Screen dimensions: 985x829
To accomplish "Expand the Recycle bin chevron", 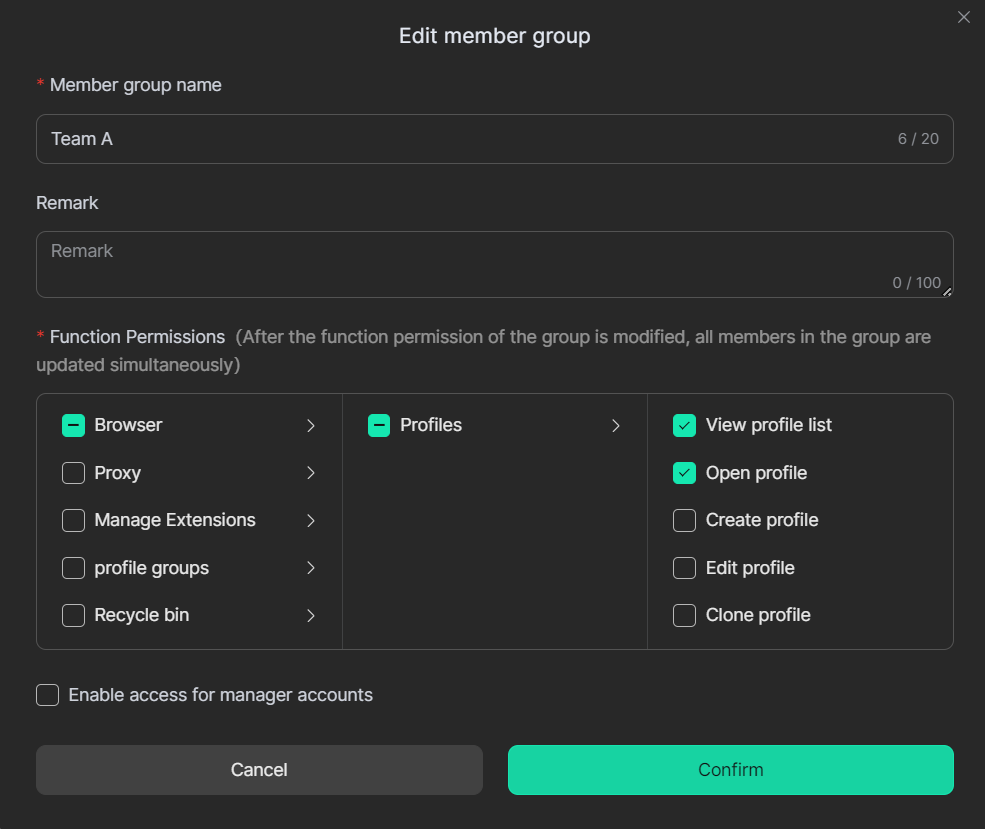I will [311, 616].
